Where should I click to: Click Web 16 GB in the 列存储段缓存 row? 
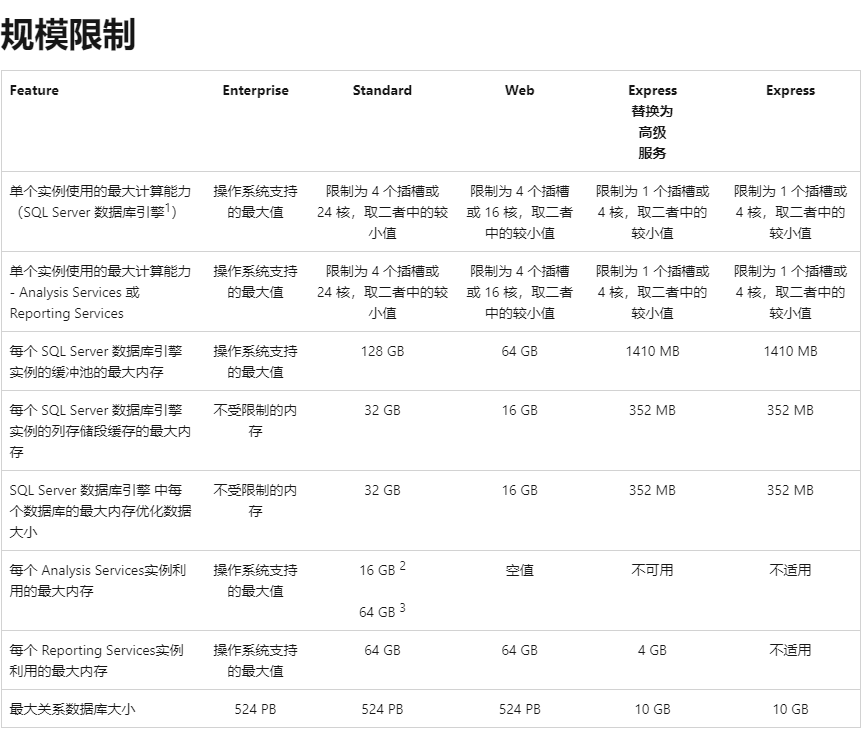[520, 411]
